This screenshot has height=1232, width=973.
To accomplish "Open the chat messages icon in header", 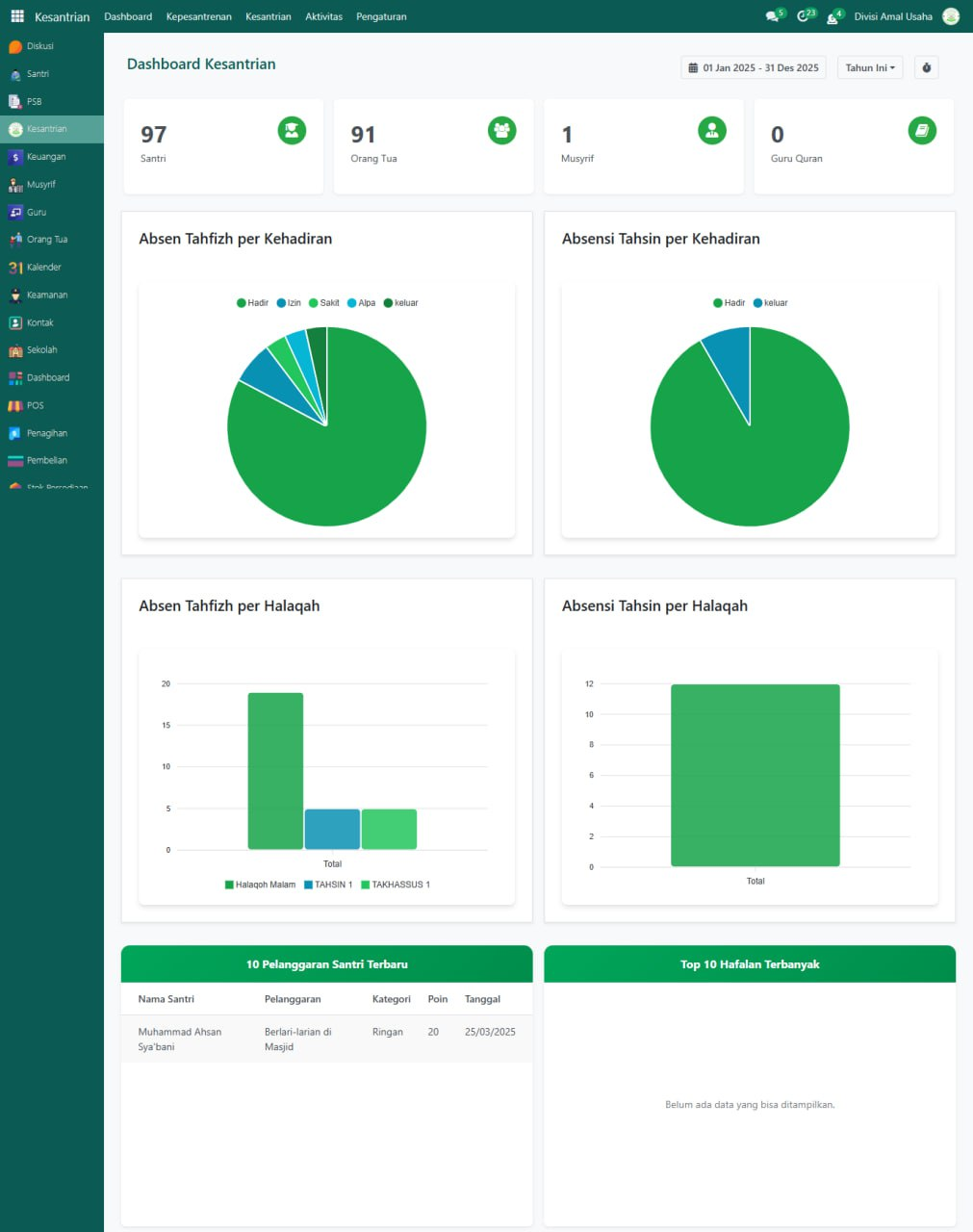I will point(772,16).
